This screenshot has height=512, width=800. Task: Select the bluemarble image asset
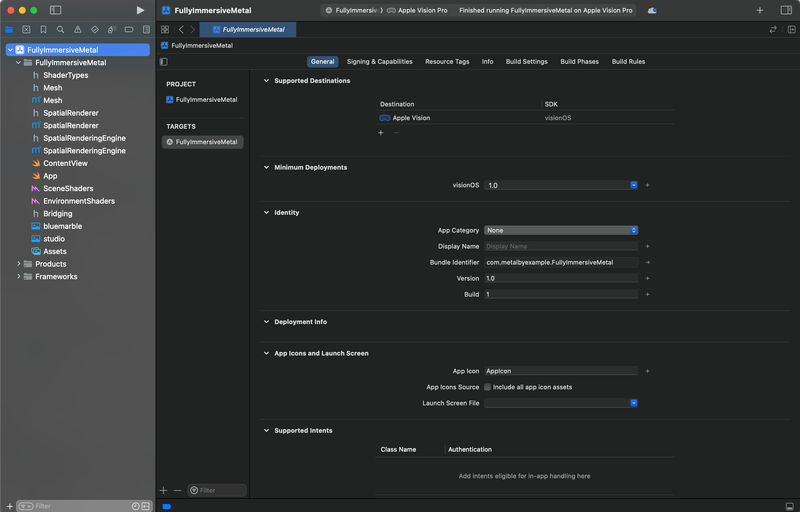pyautogui.click(x=62, y=226)
